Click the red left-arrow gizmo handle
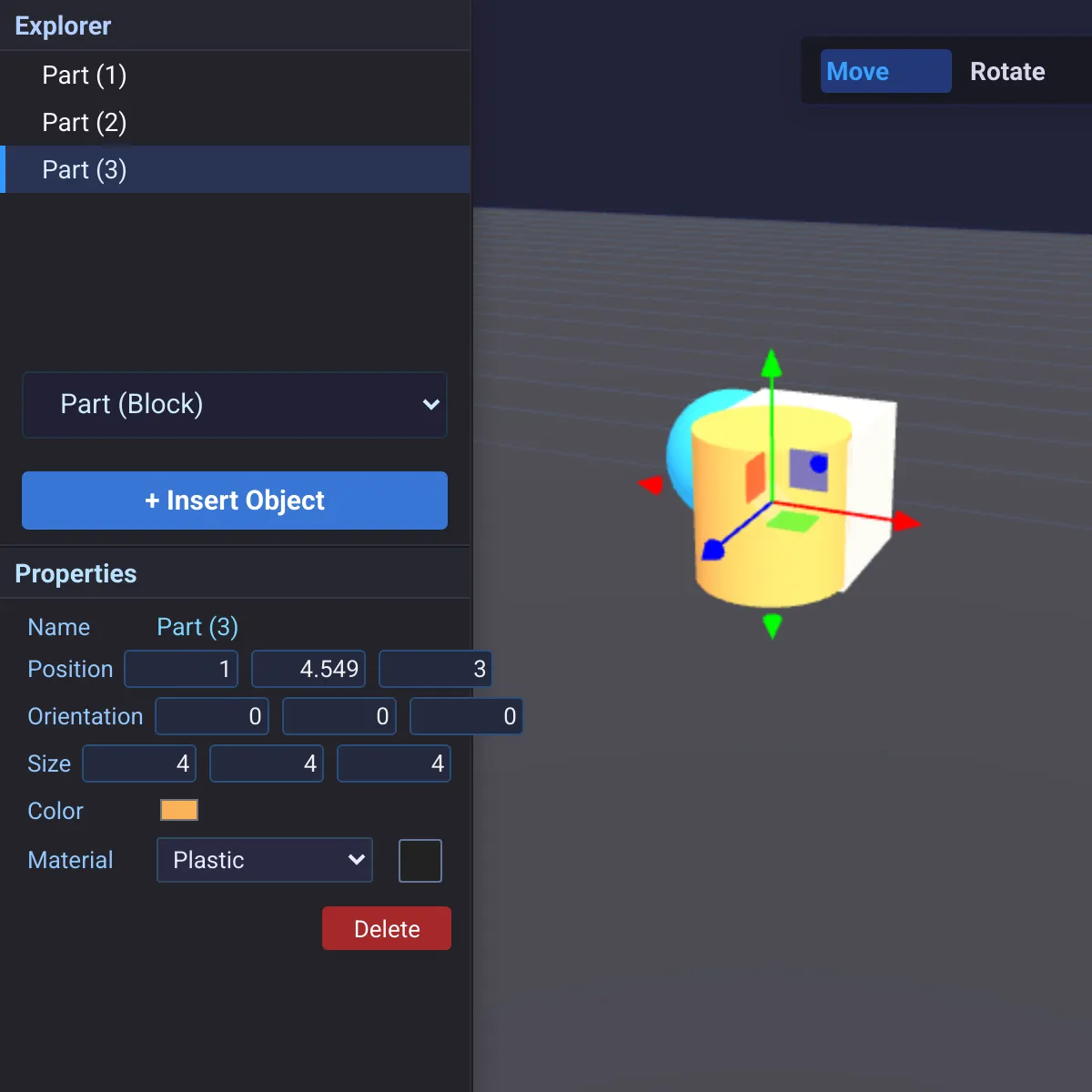 651,484
